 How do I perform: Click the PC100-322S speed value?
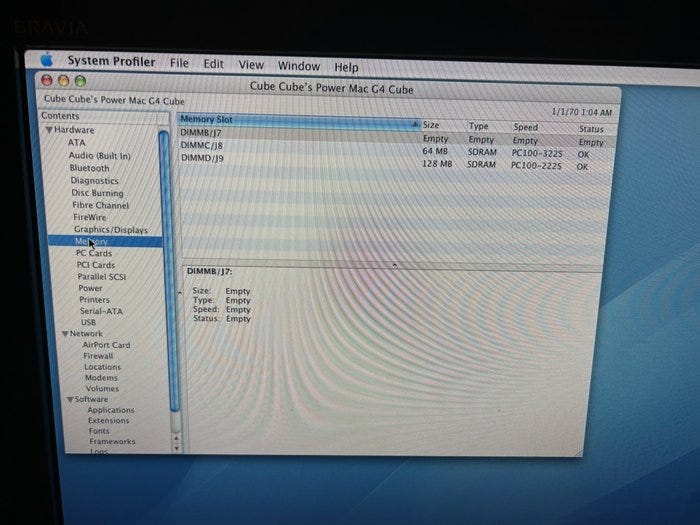537,153
